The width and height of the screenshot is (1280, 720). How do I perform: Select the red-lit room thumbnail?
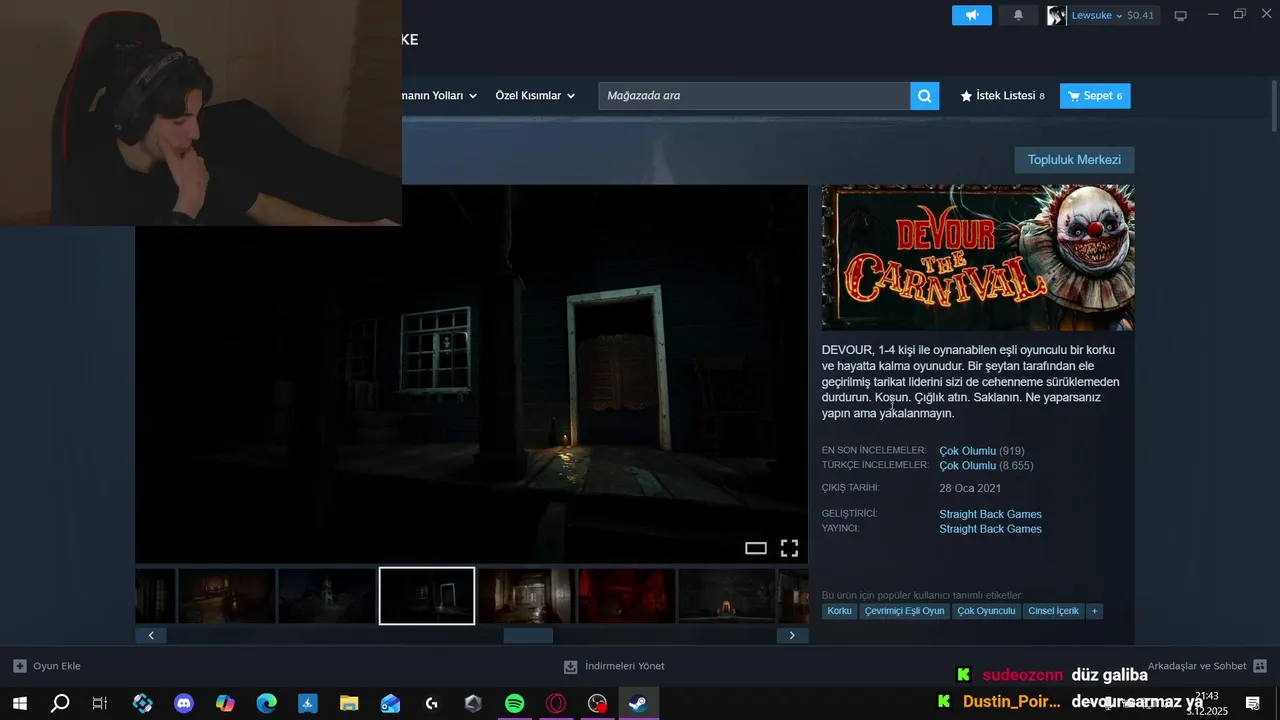pyautogui.click(x=626, y=596)
